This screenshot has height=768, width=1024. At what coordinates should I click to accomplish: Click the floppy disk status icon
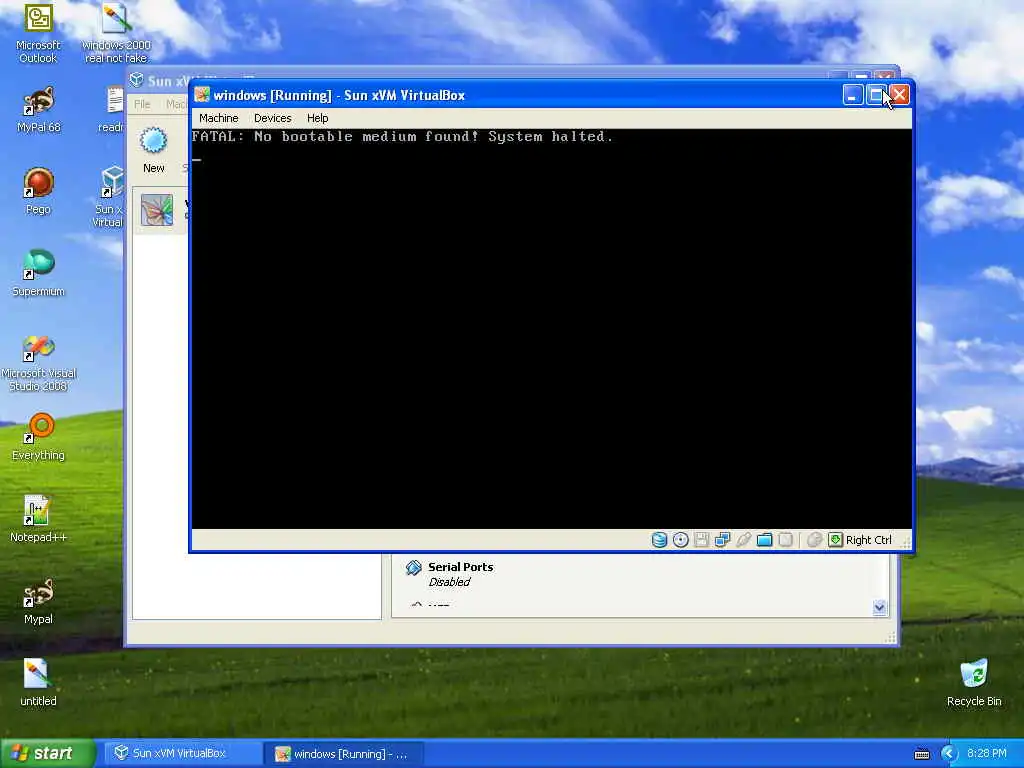701,539
